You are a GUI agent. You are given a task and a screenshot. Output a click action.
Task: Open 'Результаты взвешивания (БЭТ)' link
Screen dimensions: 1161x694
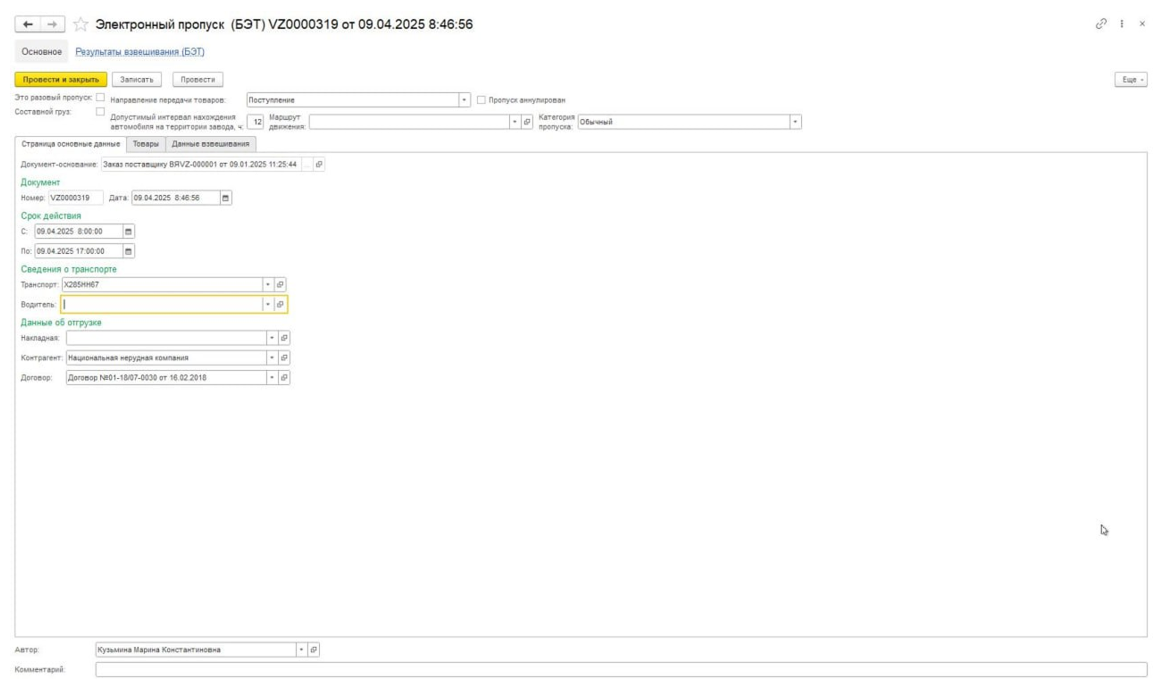(x=140, y=52)
